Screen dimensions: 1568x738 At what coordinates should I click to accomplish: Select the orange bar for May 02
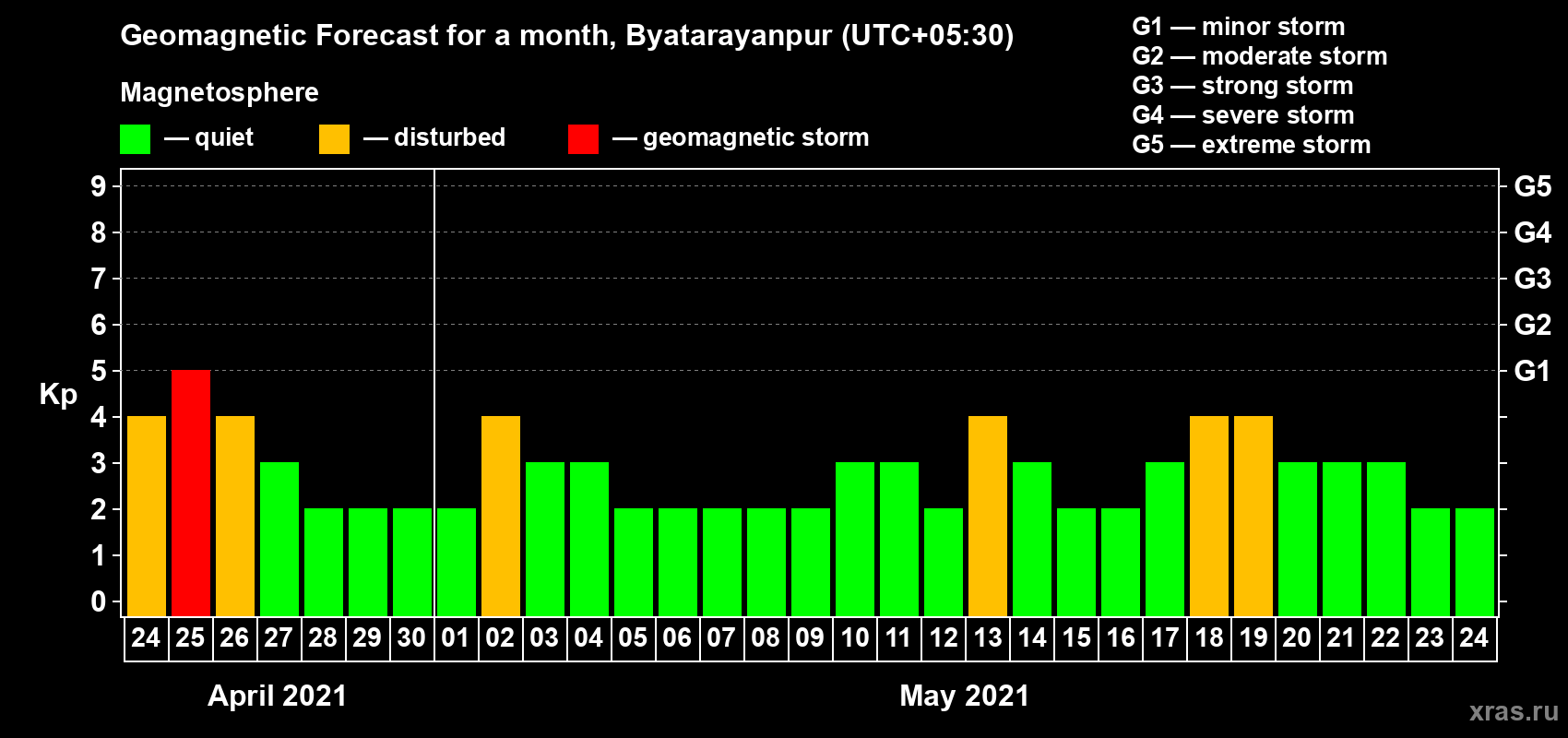click(x=501, y=517)
